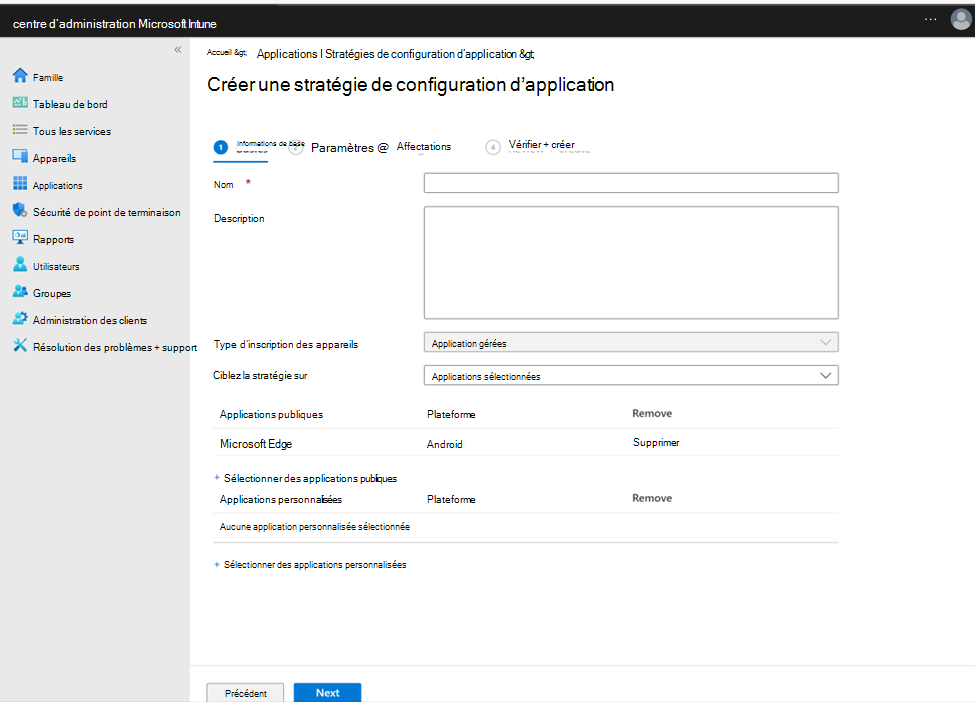Click the Utilisateurs person icon

(20, 264)
